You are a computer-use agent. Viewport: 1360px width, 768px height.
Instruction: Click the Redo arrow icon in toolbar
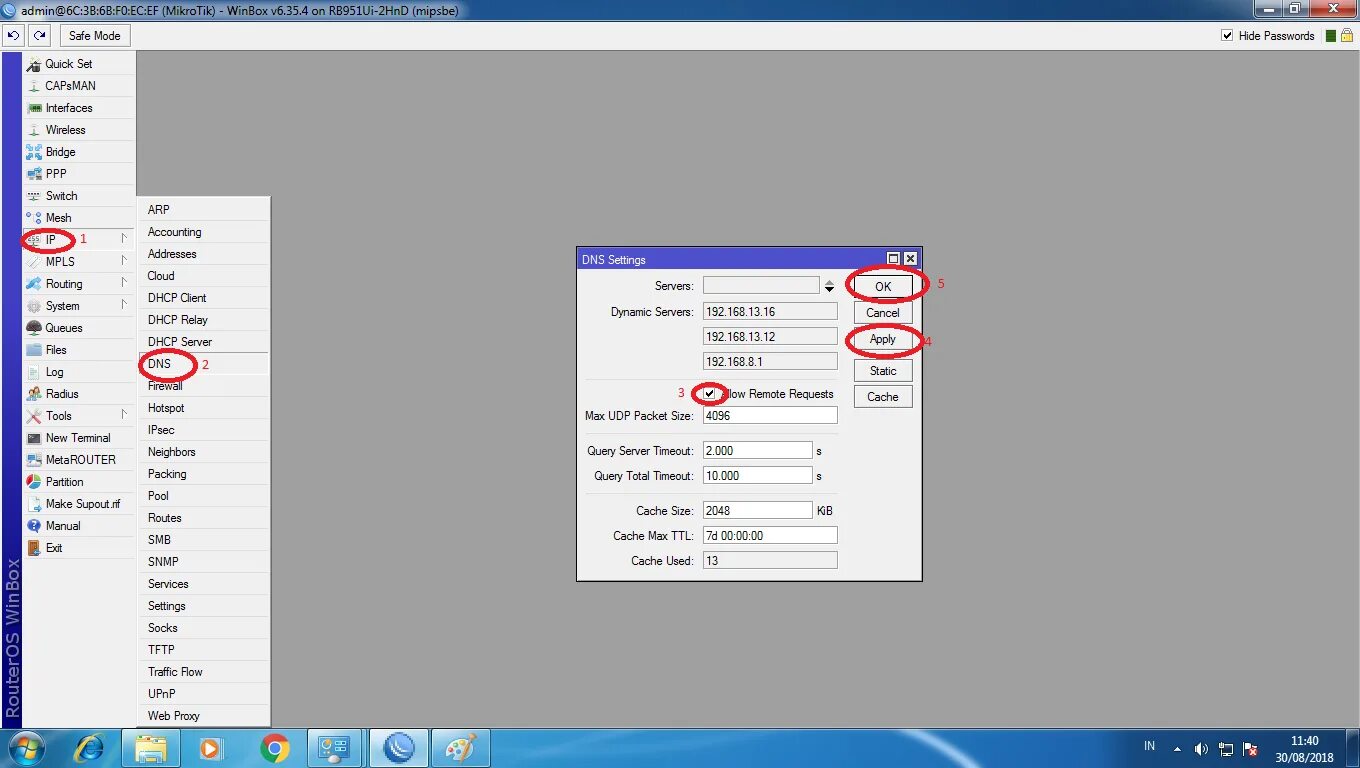pos(39,35)
